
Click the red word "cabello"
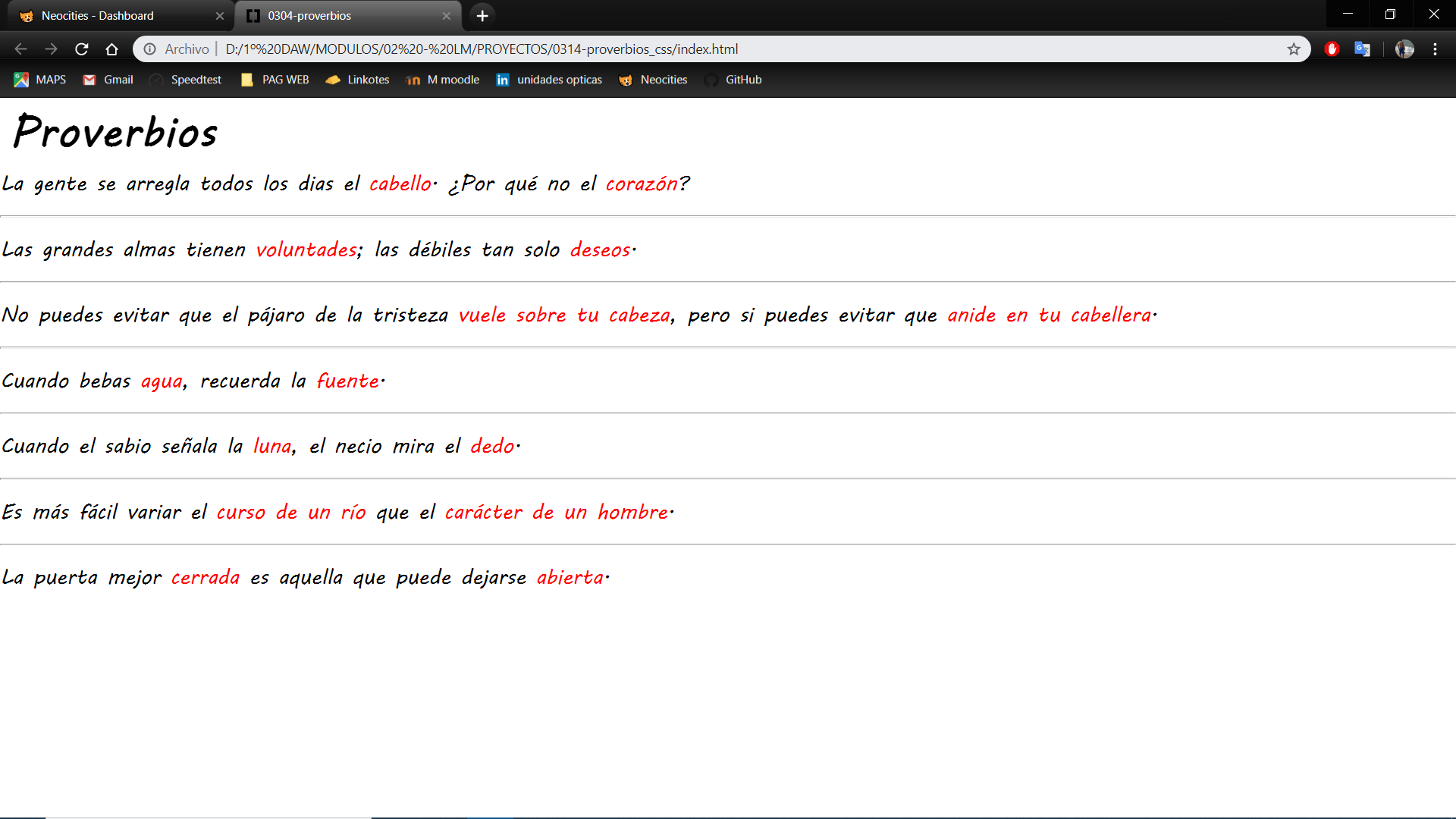400,184
